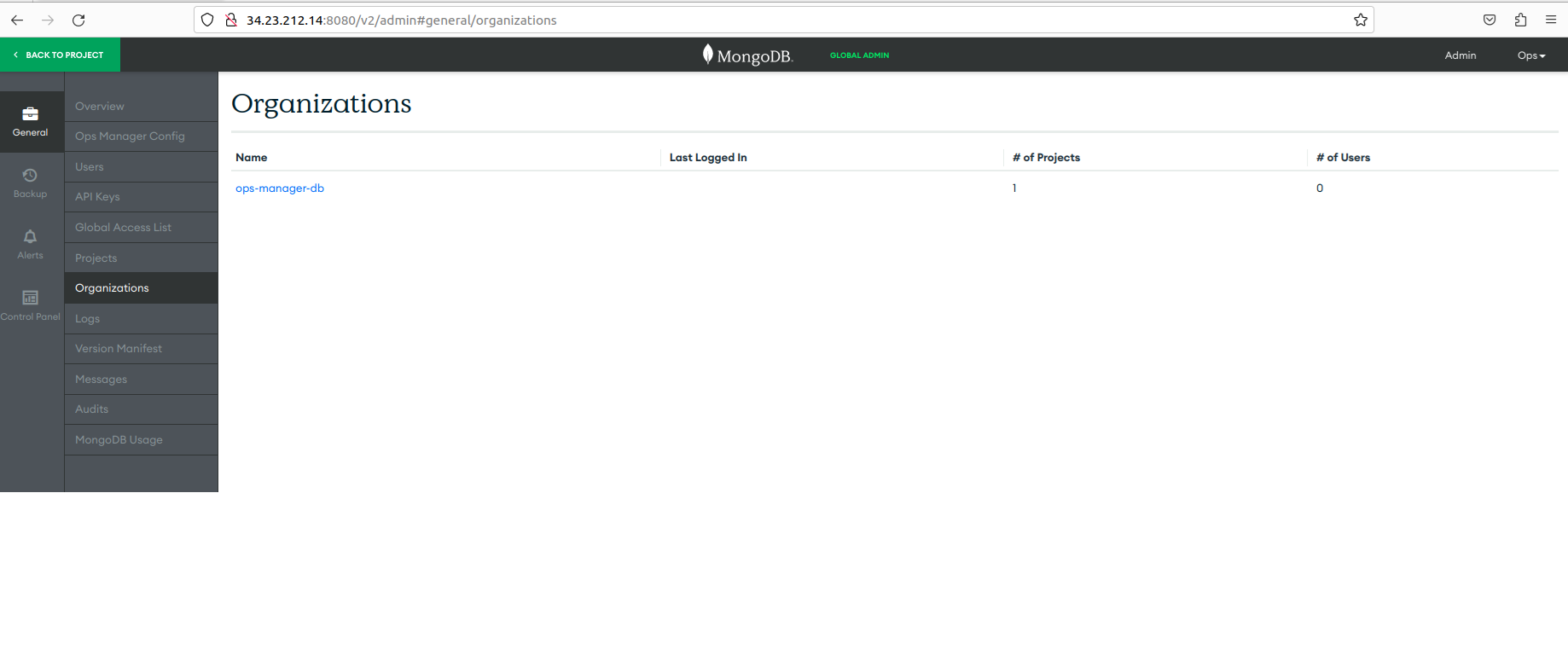Click the # of Users column header

tap(1343, 158)
